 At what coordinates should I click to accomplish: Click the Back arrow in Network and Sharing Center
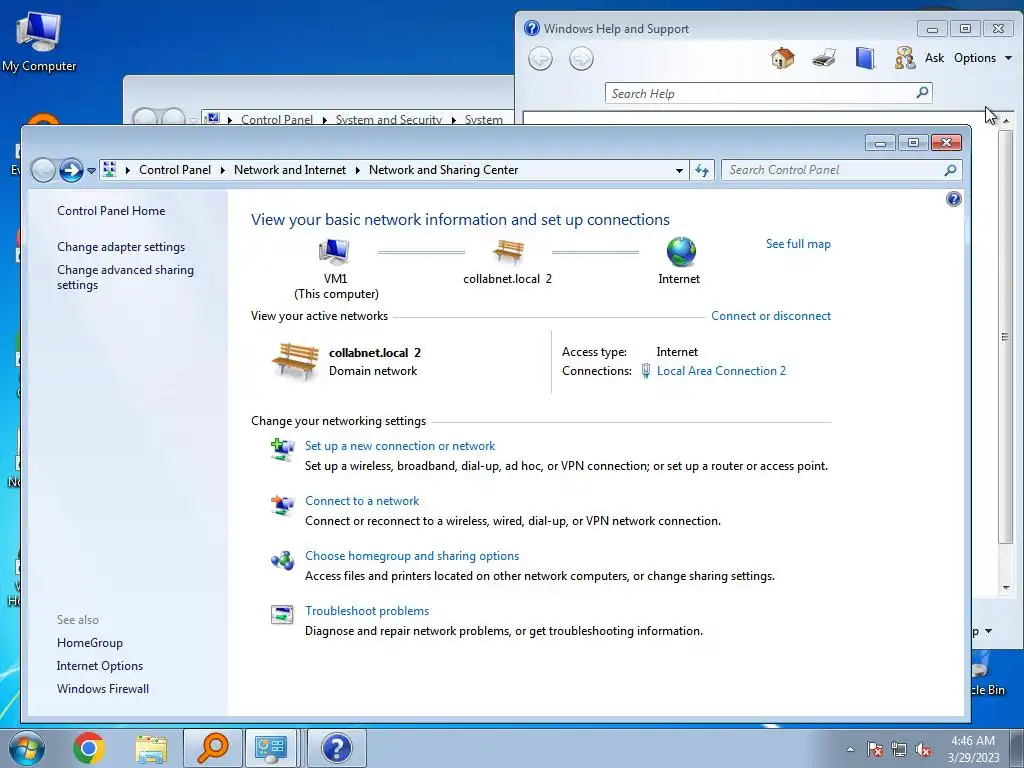click(43, 170)
